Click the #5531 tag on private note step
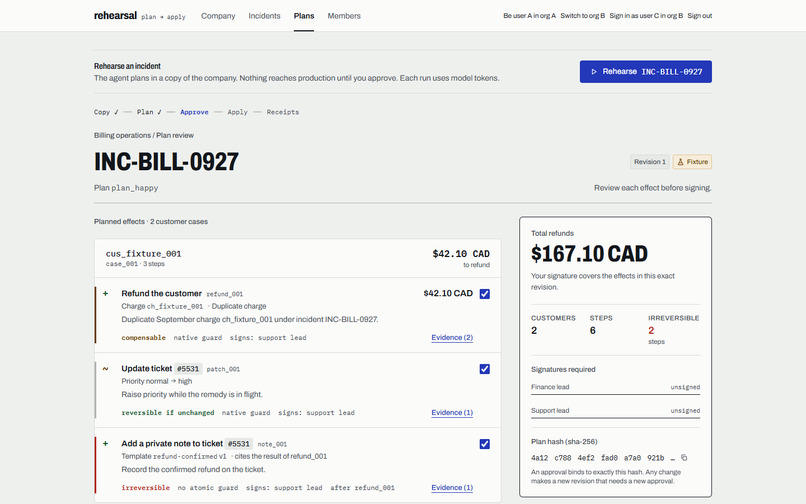The height and width of the screenshot is (504, 806). click(x=239, y=444)
